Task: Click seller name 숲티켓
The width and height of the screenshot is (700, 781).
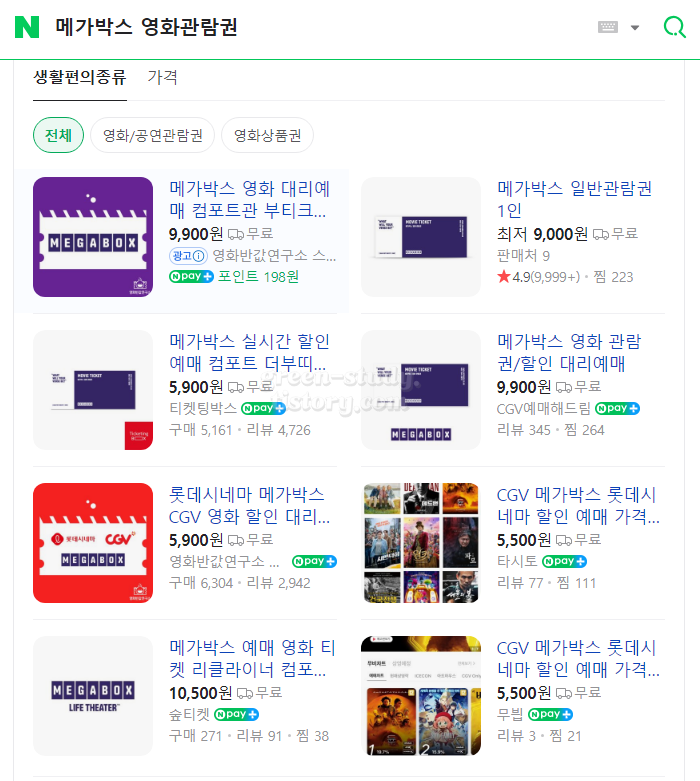Action: [x=189, y=714]
